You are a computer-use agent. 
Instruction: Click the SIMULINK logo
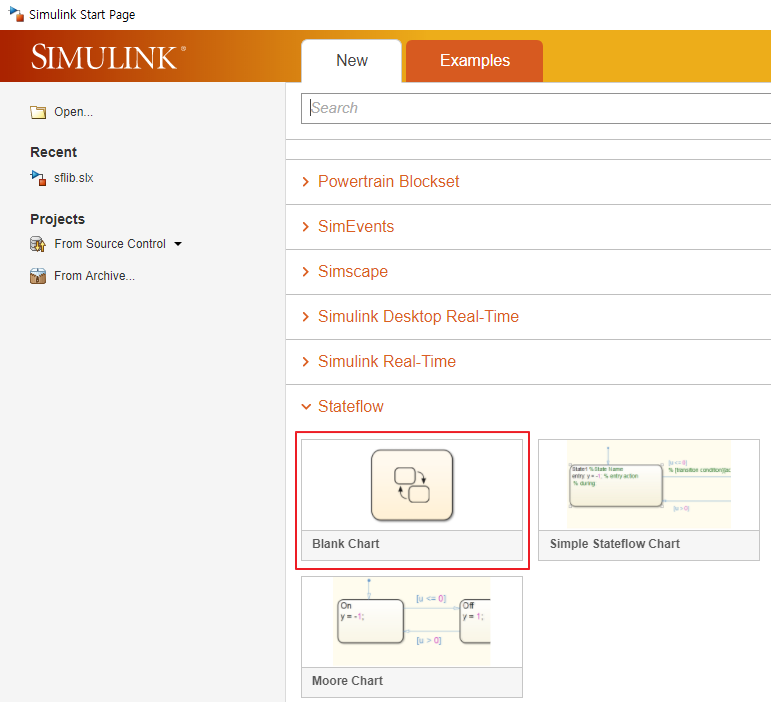[108, 57]
